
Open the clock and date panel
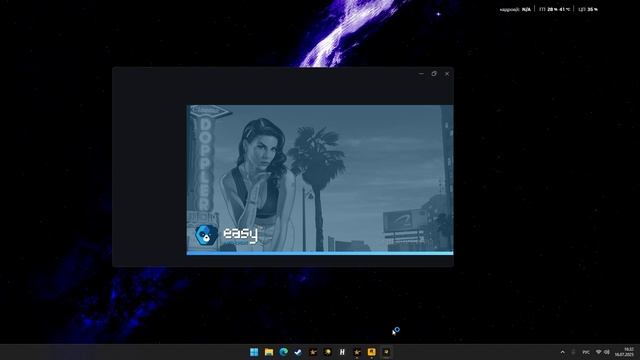coord(624,352)
